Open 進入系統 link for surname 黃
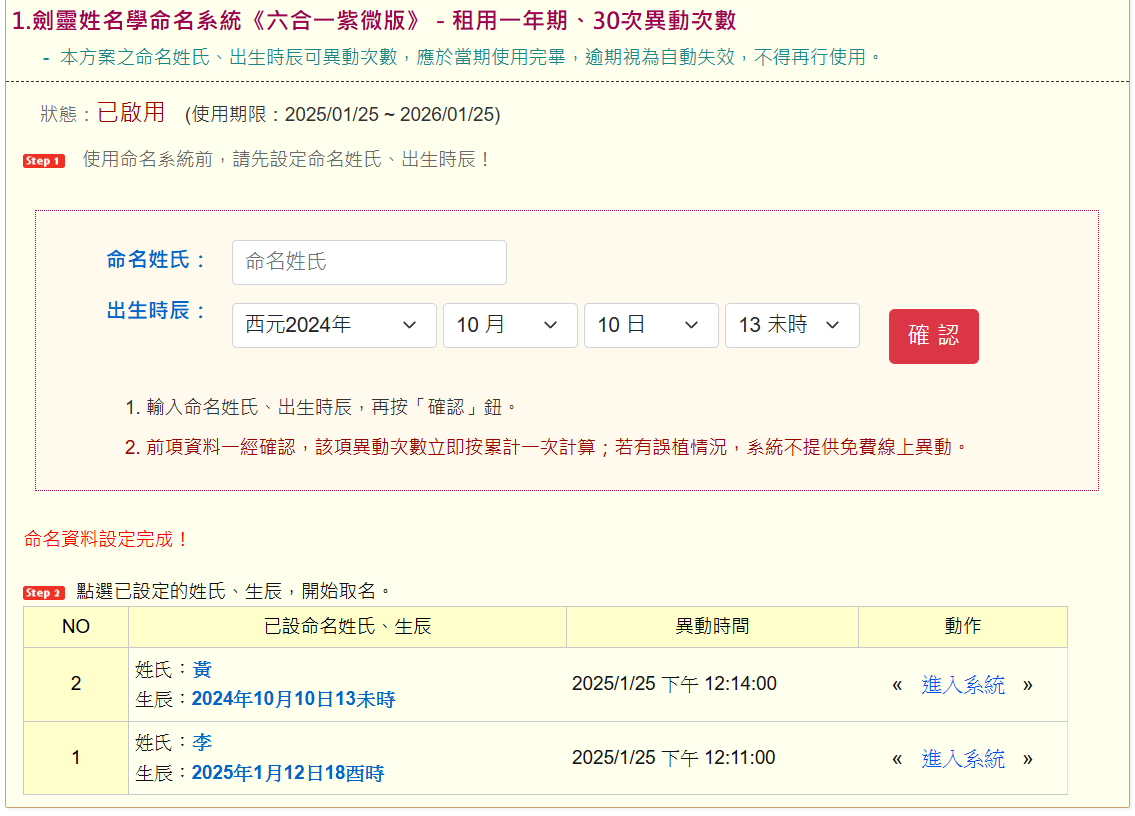Viewport: 1135px width, 816px height. pos(963,685)
